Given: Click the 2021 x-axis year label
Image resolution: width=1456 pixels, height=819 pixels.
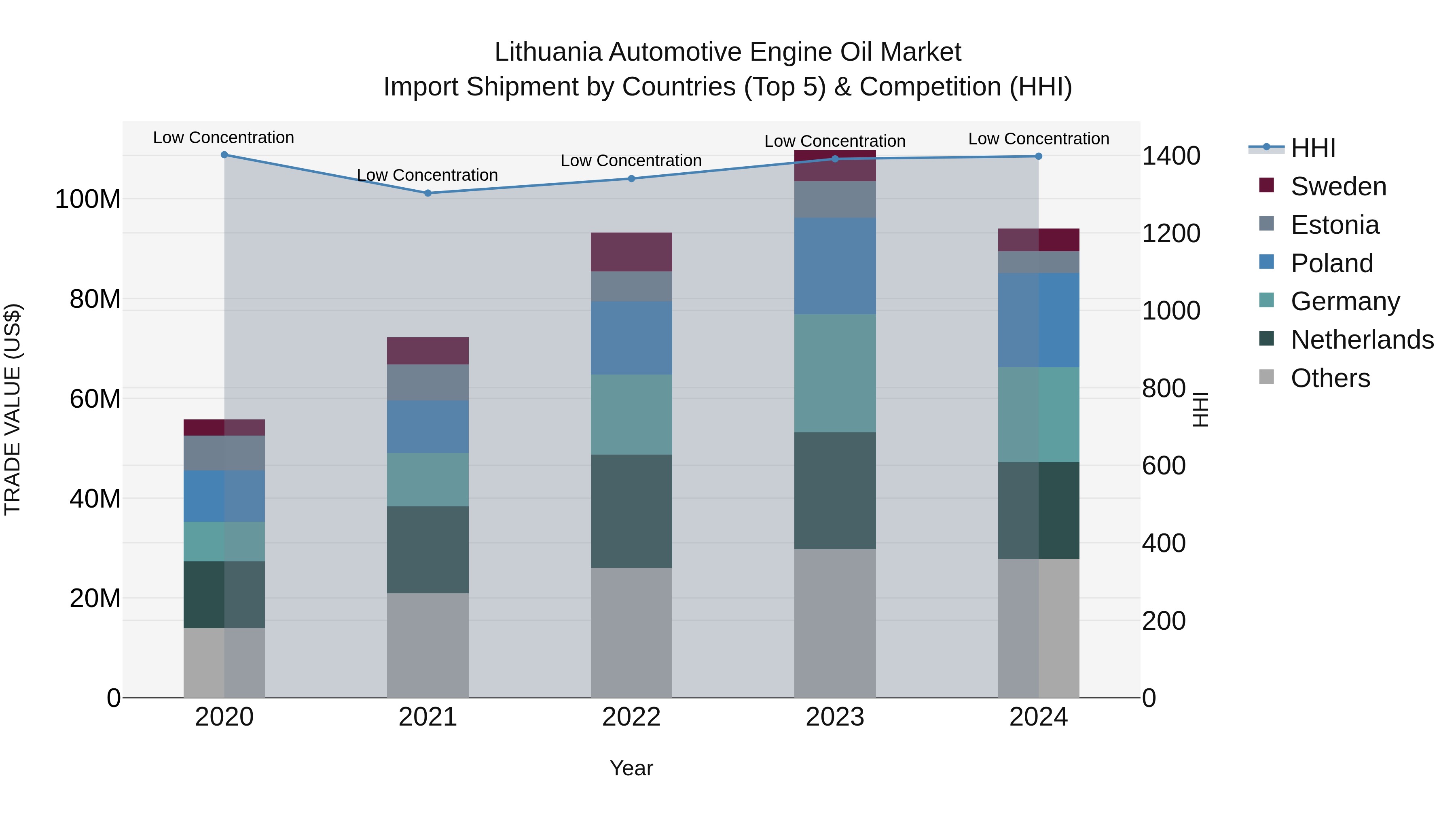Looking at the screenshot, I should point(428,717).
